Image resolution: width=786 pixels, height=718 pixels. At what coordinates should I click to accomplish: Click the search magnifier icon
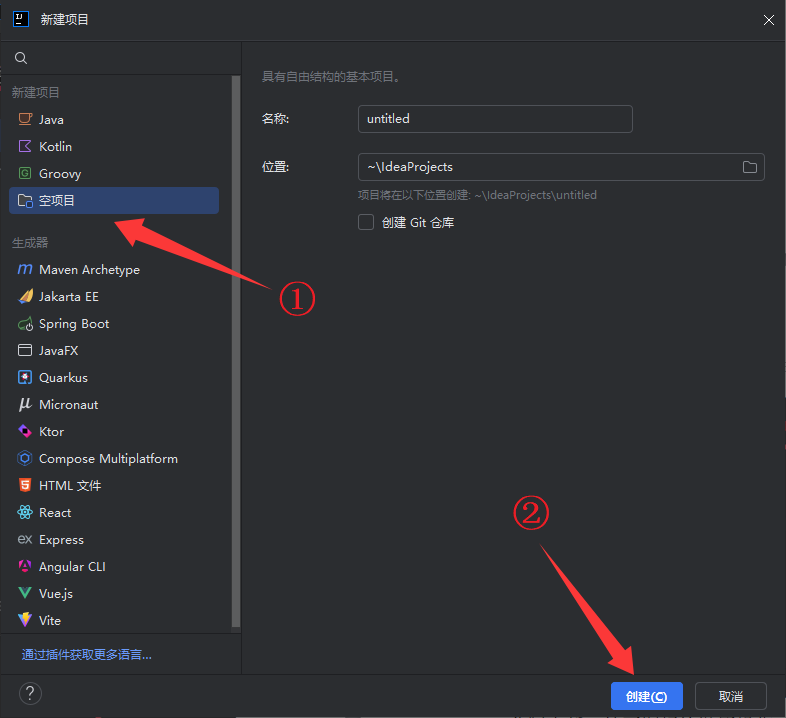21,58
